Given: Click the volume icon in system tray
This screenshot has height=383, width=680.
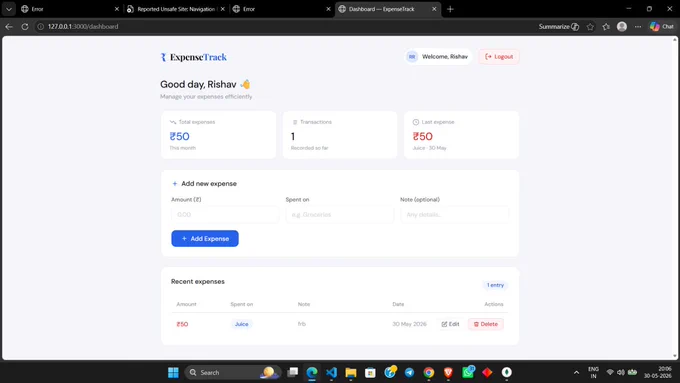Looking at the screenshot, I should click(x=621, y=373).
